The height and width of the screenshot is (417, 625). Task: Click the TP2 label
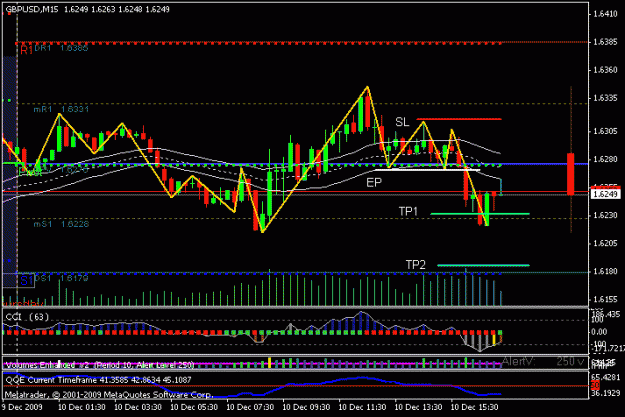[415, 265]
